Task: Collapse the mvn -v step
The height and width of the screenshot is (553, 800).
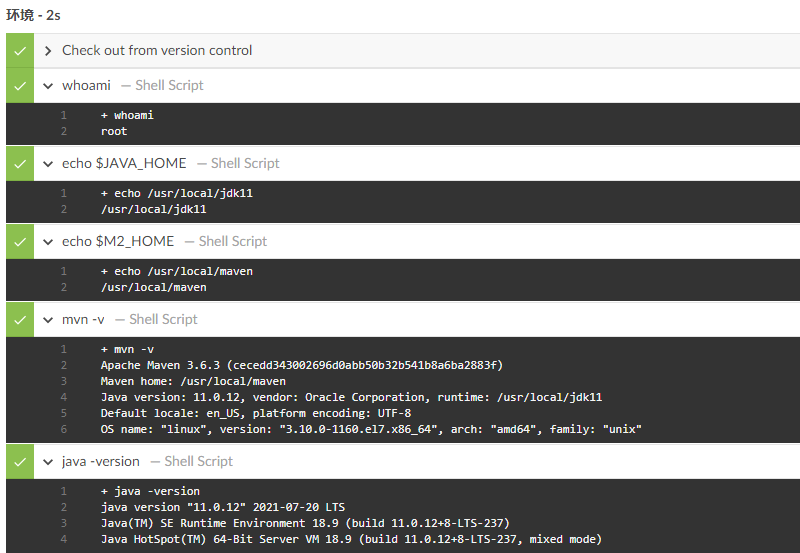Action: [x=48, y=320]
